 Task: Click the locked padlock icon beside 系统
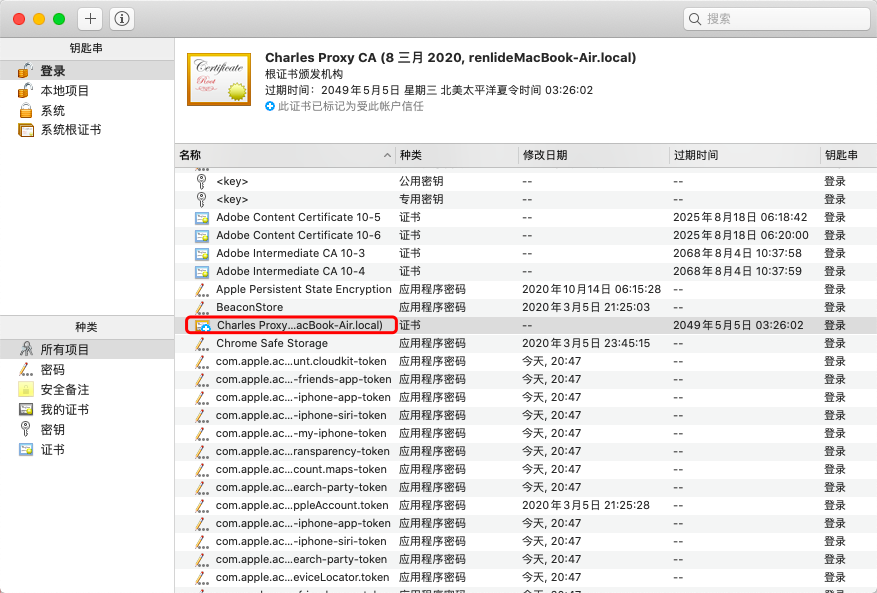tap(26, 110)
